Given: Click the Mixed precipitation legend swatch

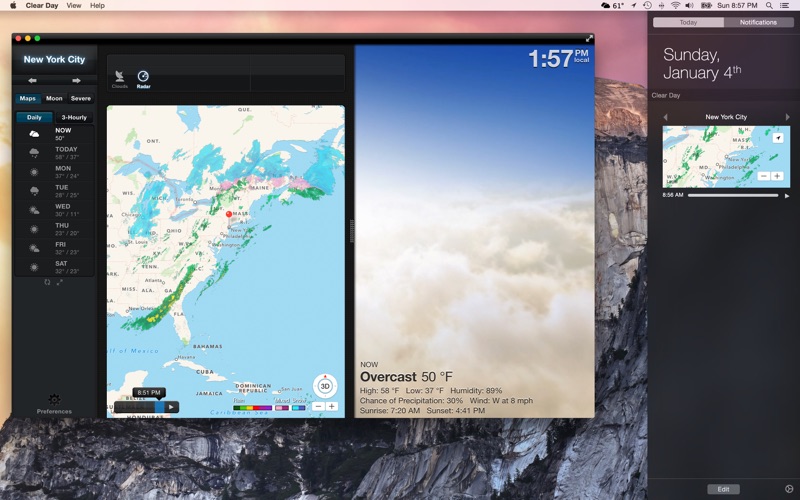Looking at the screenshot, I should pyautogui.click(x=282, y=408).
